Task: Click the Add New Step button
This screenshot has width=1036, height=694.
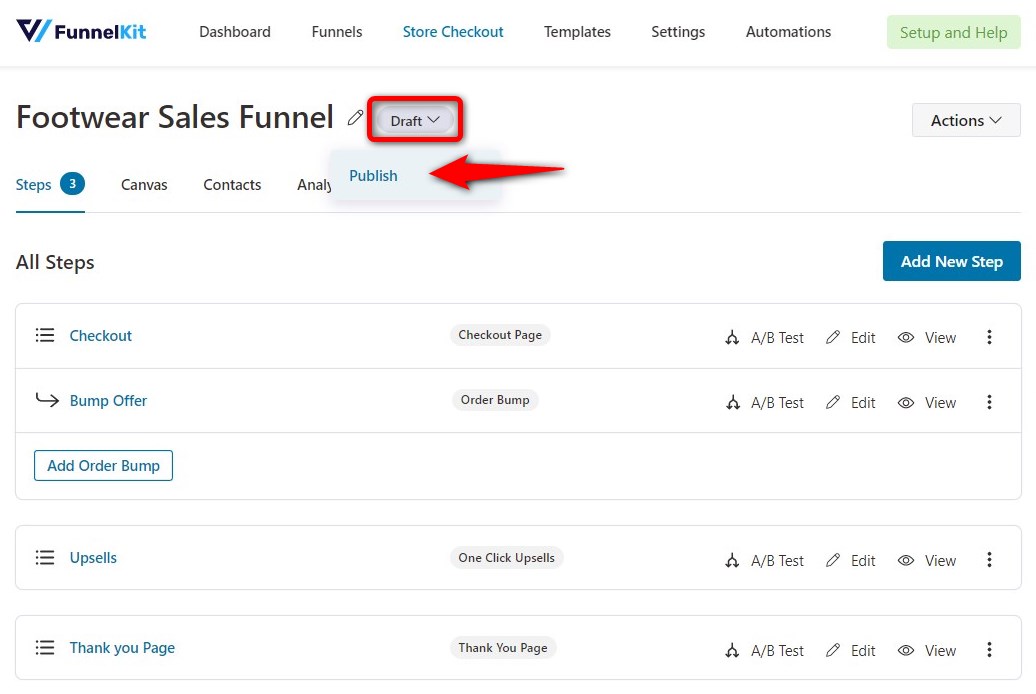Action: (x=951, y=261)
